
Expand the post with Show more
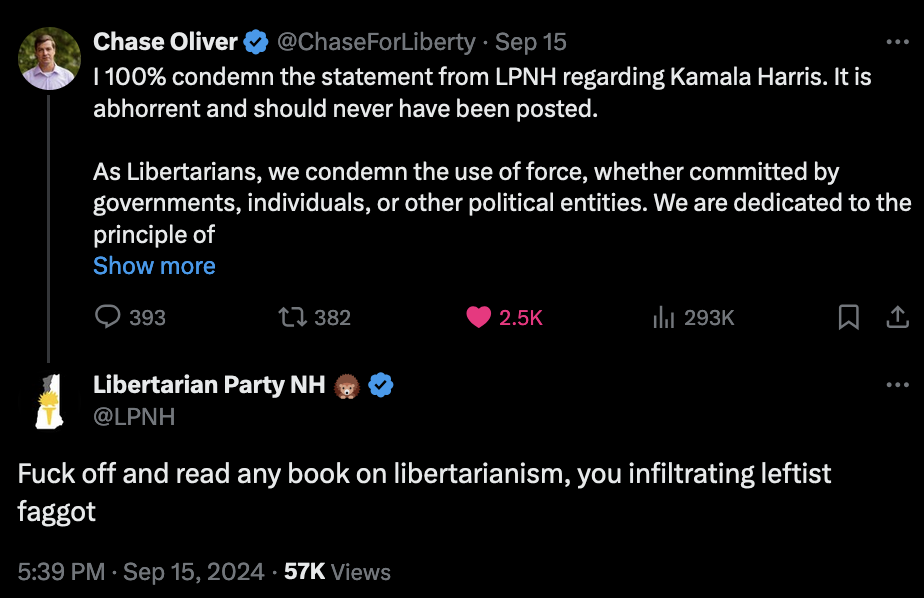pyautogui.click(x=154, y=266)
